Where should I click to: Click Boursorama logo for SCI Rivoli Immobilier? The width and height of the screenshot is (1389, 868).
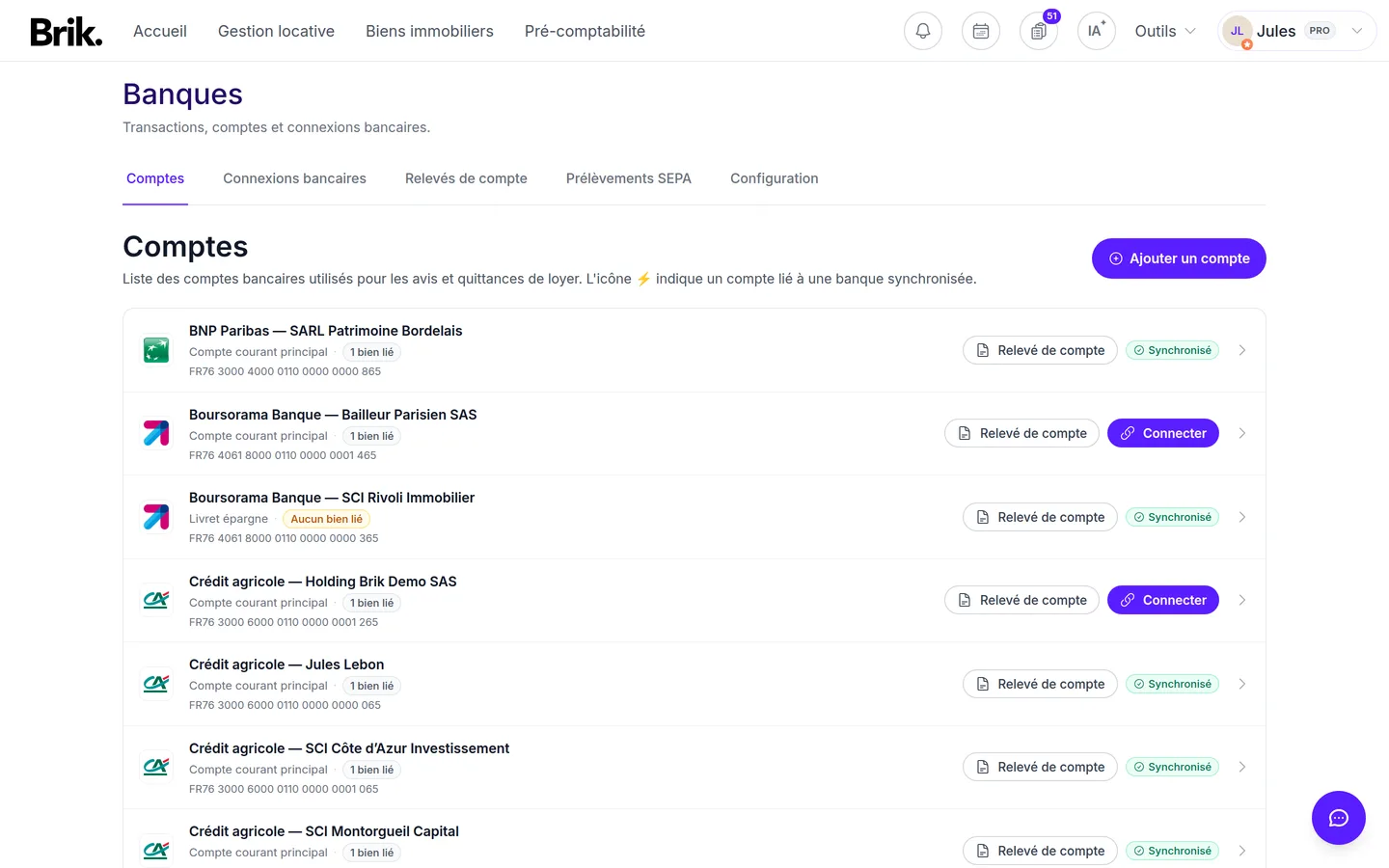(156, 517)
